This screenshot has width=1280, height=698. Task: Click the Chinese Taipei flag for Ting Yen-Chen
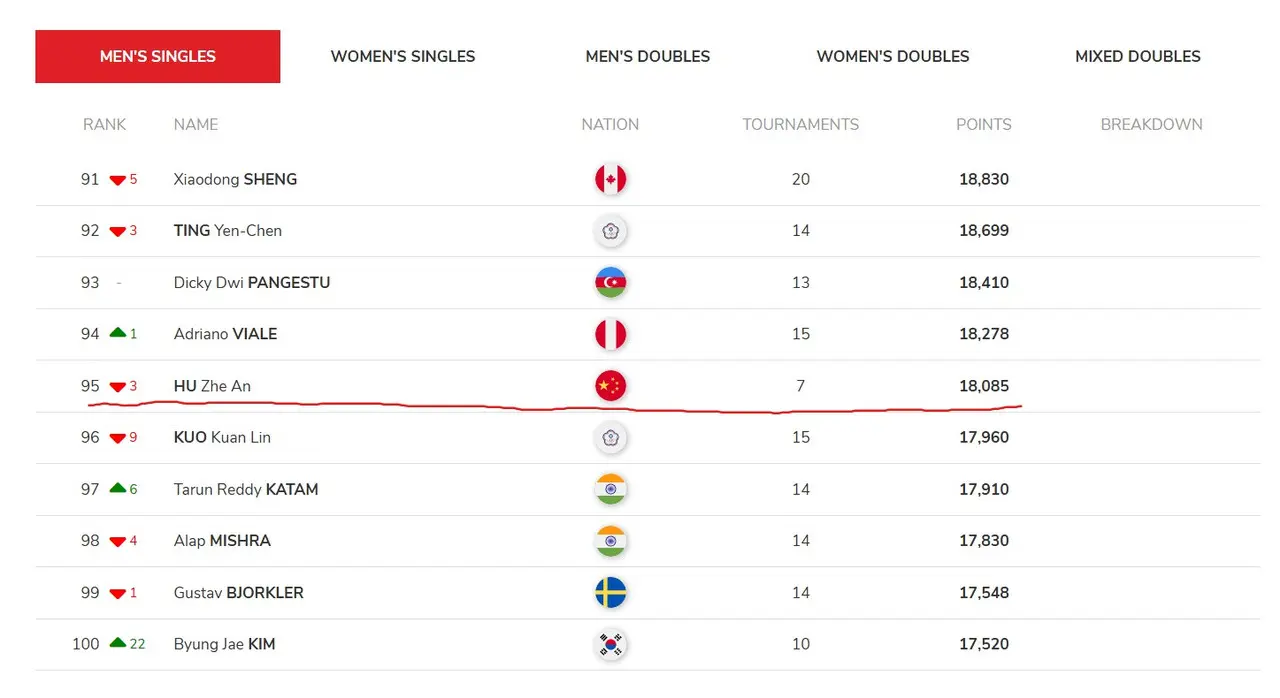610,231
